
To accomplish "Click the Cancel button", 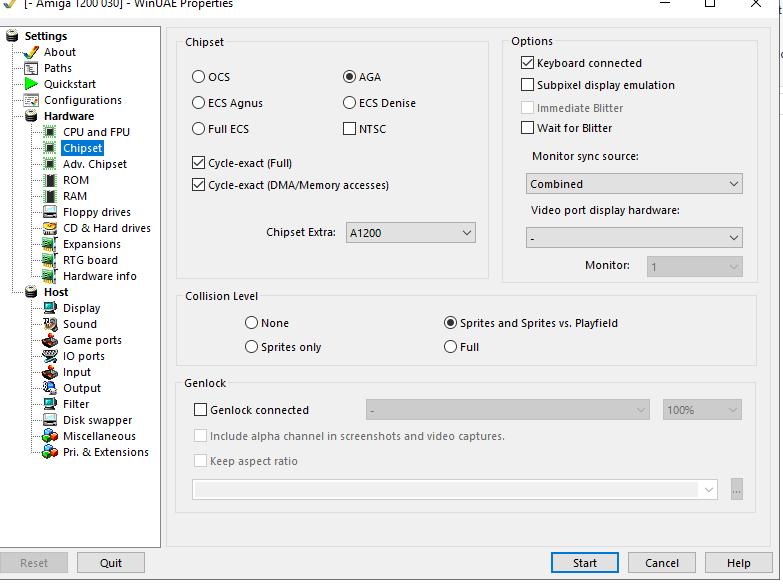I will [x=662, y=563].
